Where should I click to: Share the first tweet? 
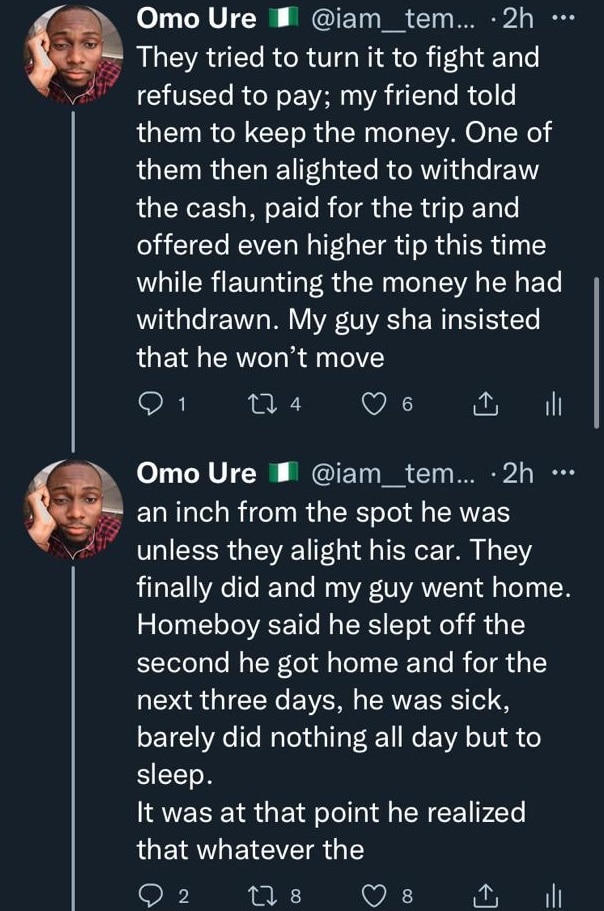click(483, 403)
